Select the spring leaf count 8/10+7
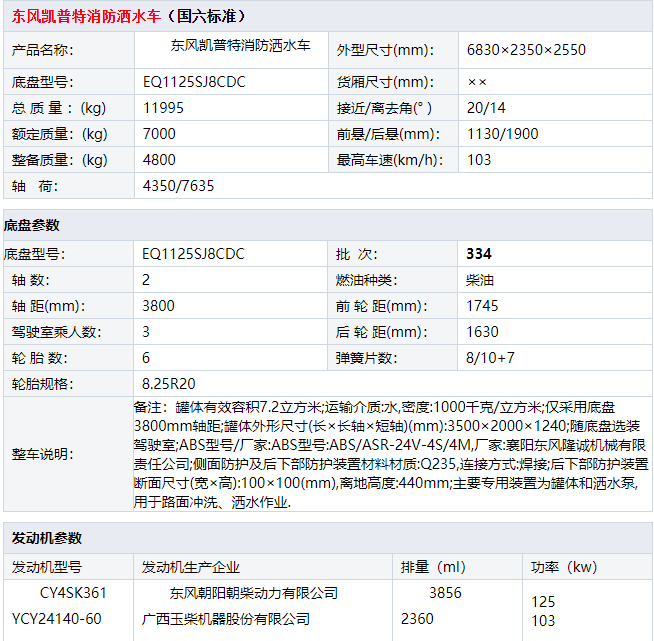654x641 pixels. [490, 358]
